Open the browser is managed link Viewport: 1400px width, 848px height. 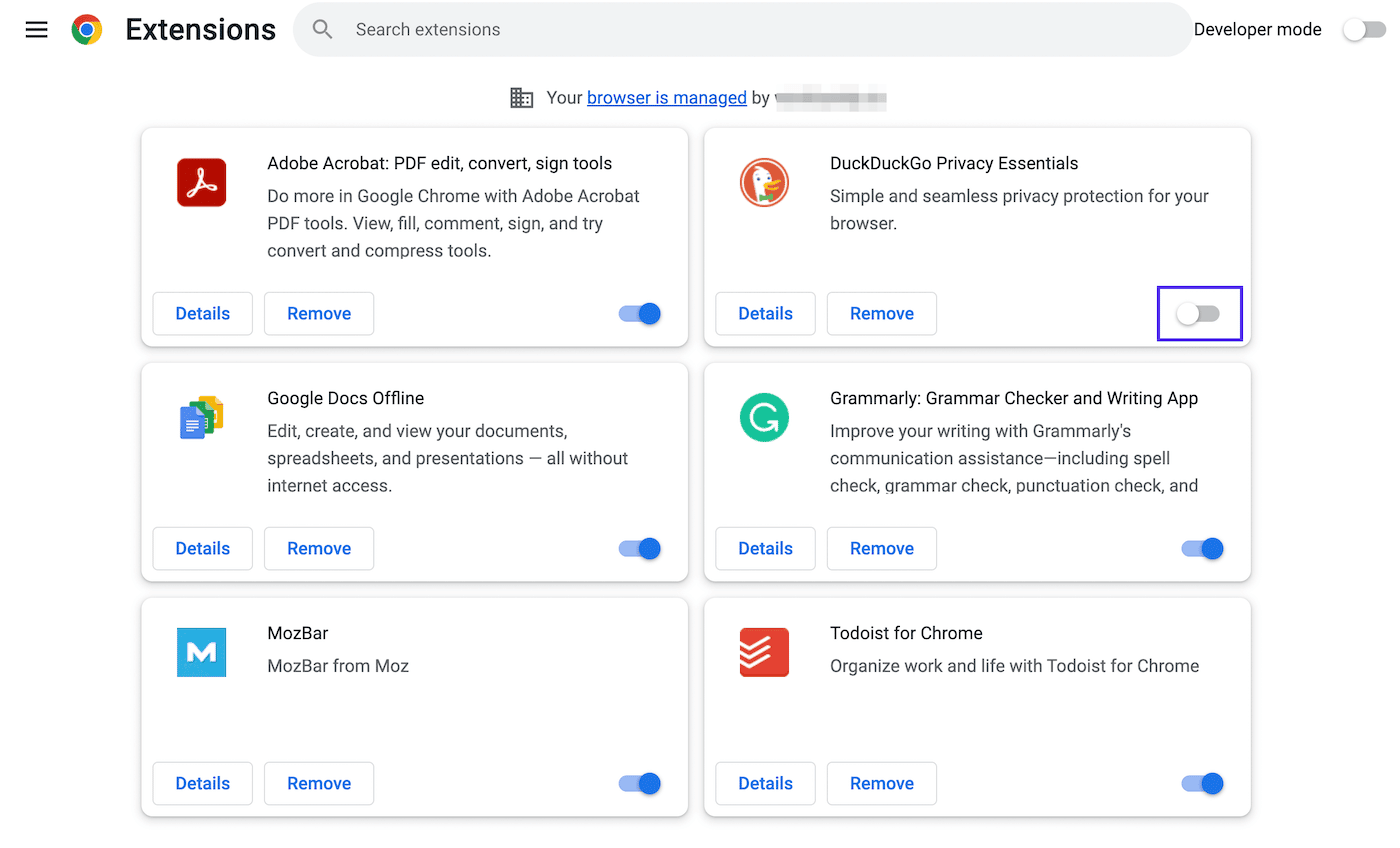(666, 97)
